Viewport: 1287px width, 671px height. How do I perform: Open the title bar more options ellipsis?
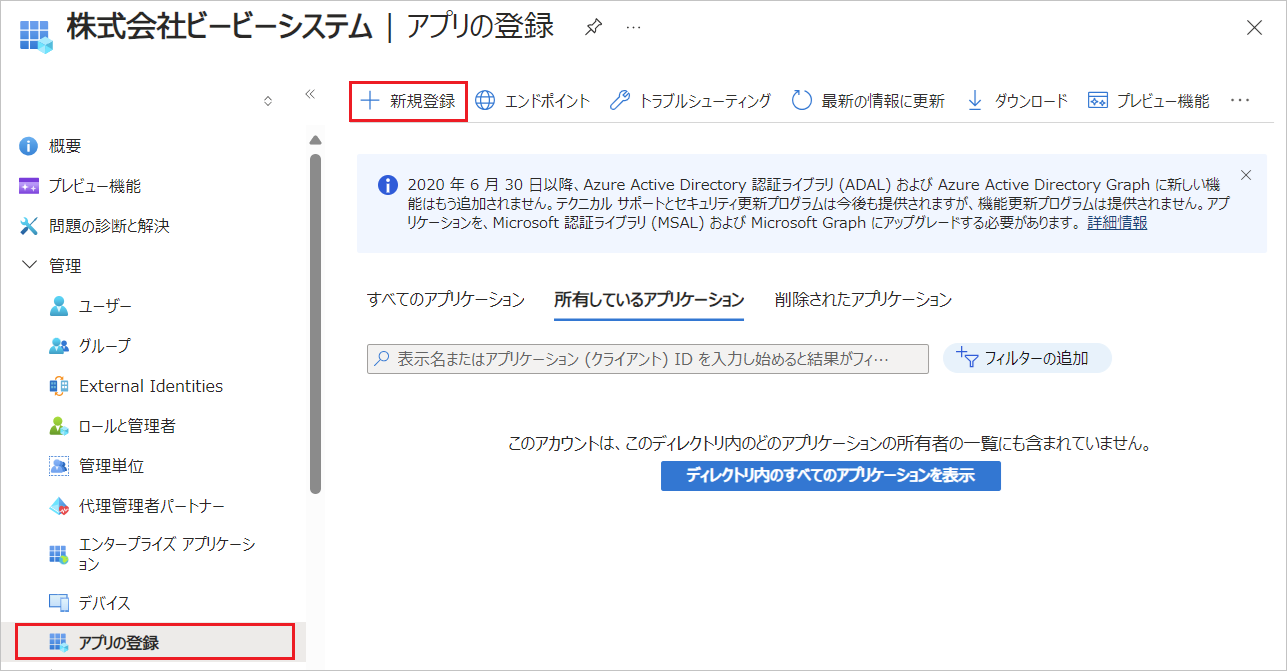tap(633, 28)
